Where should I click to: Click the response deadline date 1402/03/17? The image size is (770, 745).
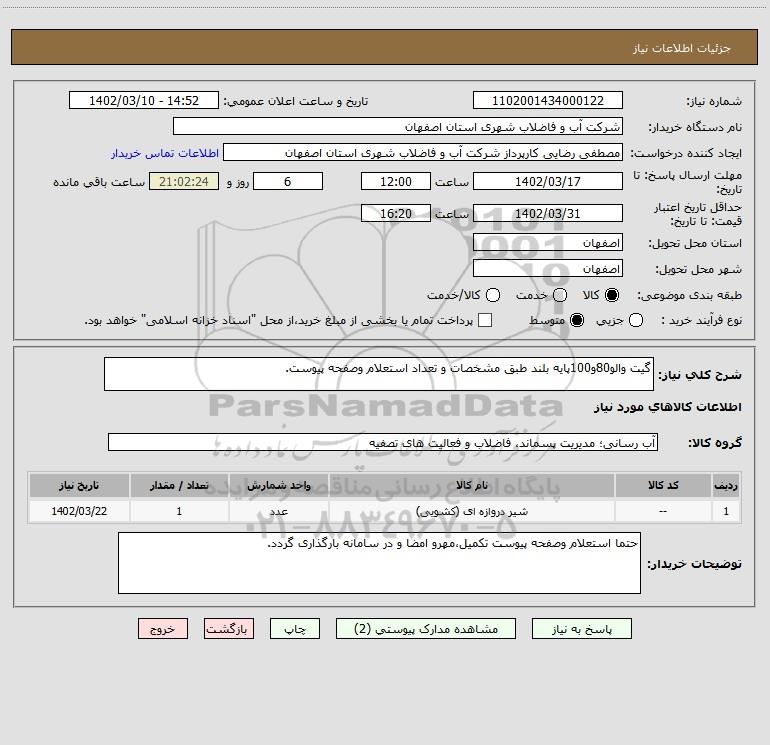548,181
